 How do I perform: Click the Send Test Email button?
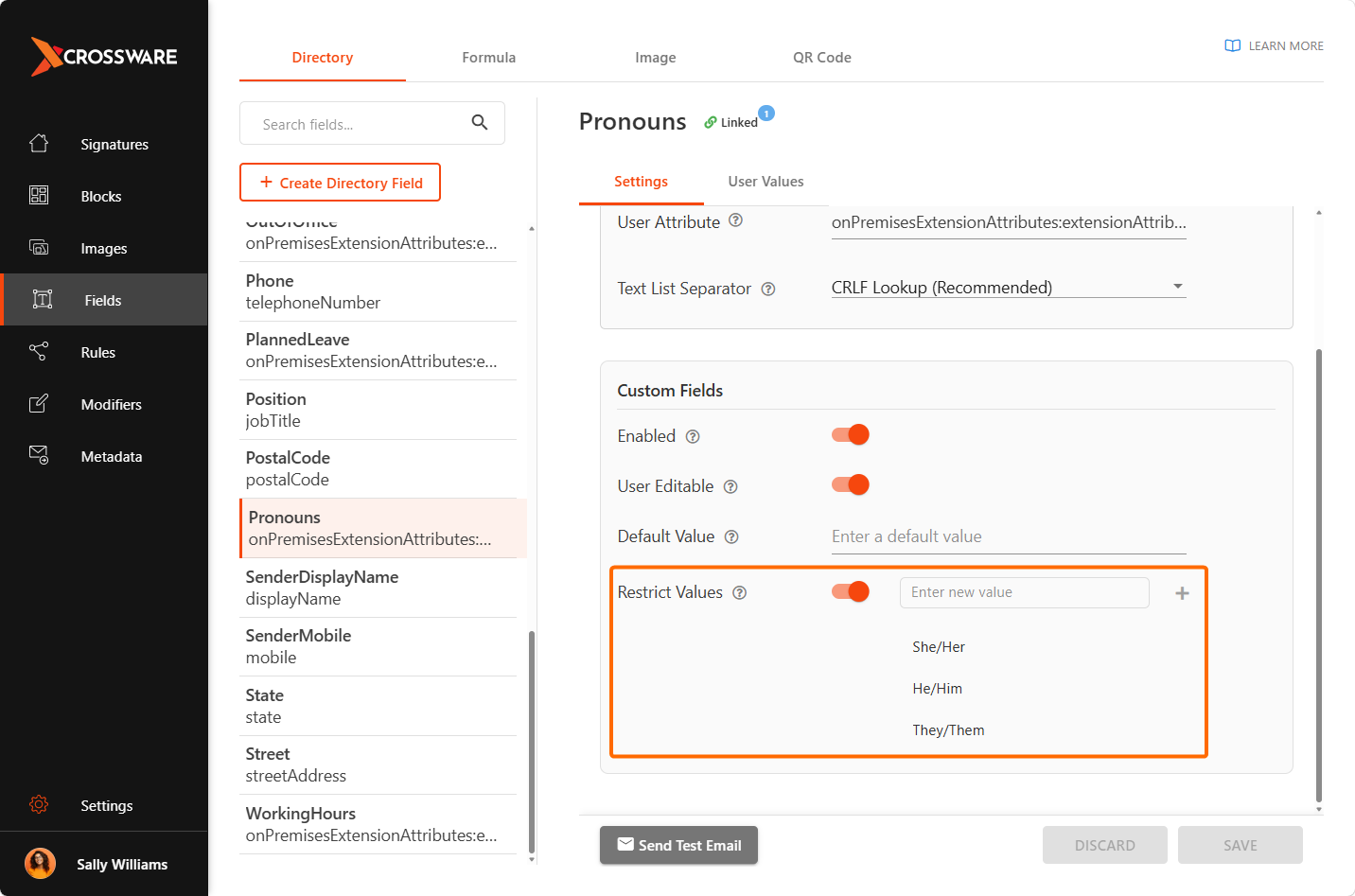click(x=678, y=845)
